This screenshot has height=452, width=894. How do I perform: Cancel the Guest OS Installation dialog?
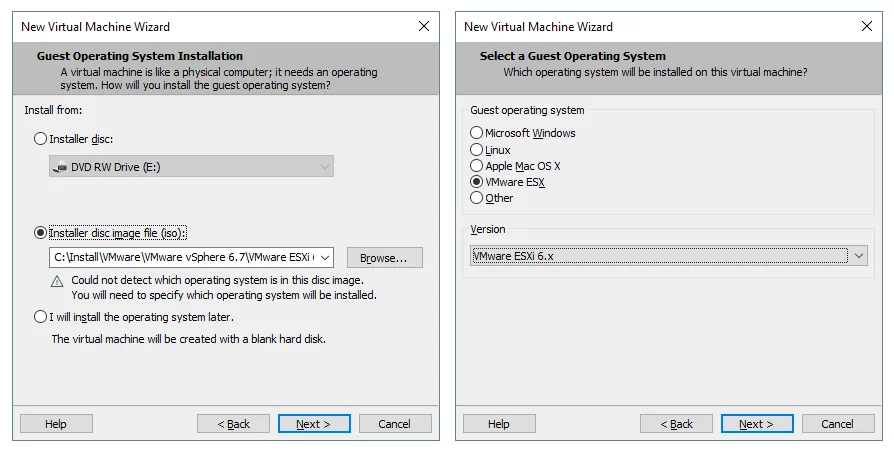pos(395,424)
